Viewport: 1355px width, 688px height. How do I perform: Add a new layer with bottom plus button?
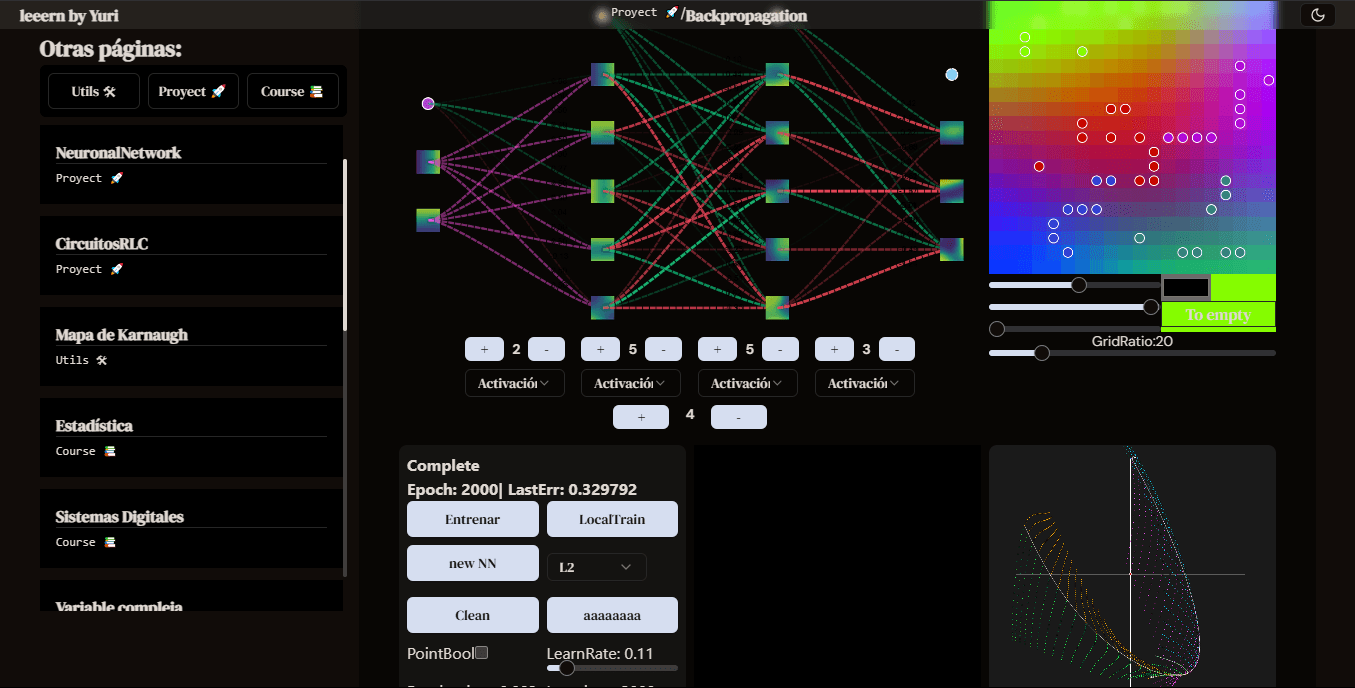(x=641, y=417)
